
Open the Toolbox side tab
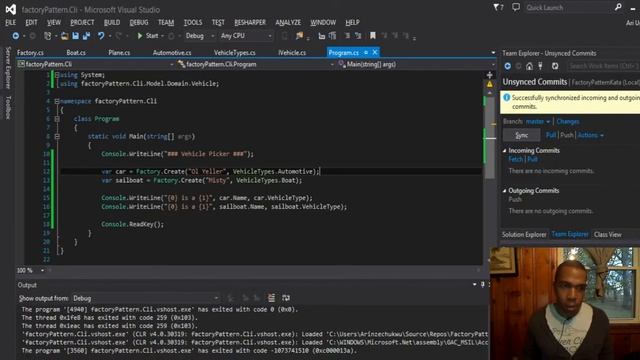point(8,107)
